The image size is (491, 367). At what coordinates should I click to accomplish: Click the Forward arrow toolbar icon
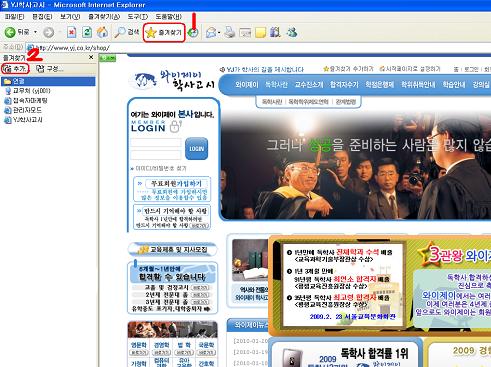click(49, 32)
